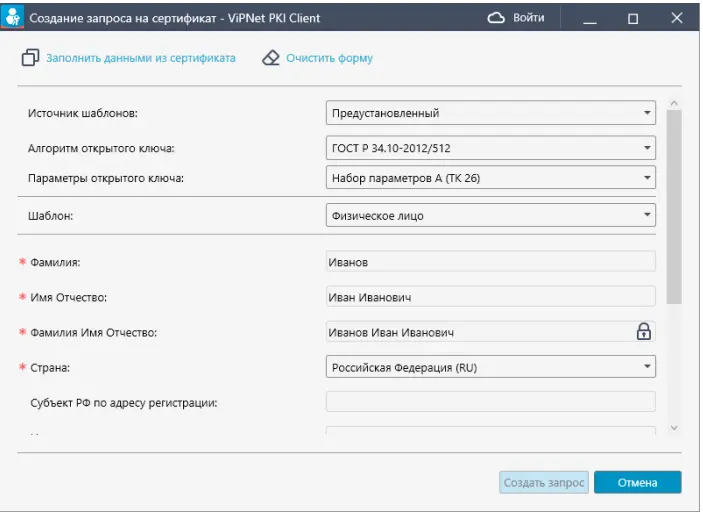703x516 pixels.
Task: Click the ViPNet PKI Client app icon
Action: (x=12, y=17)
